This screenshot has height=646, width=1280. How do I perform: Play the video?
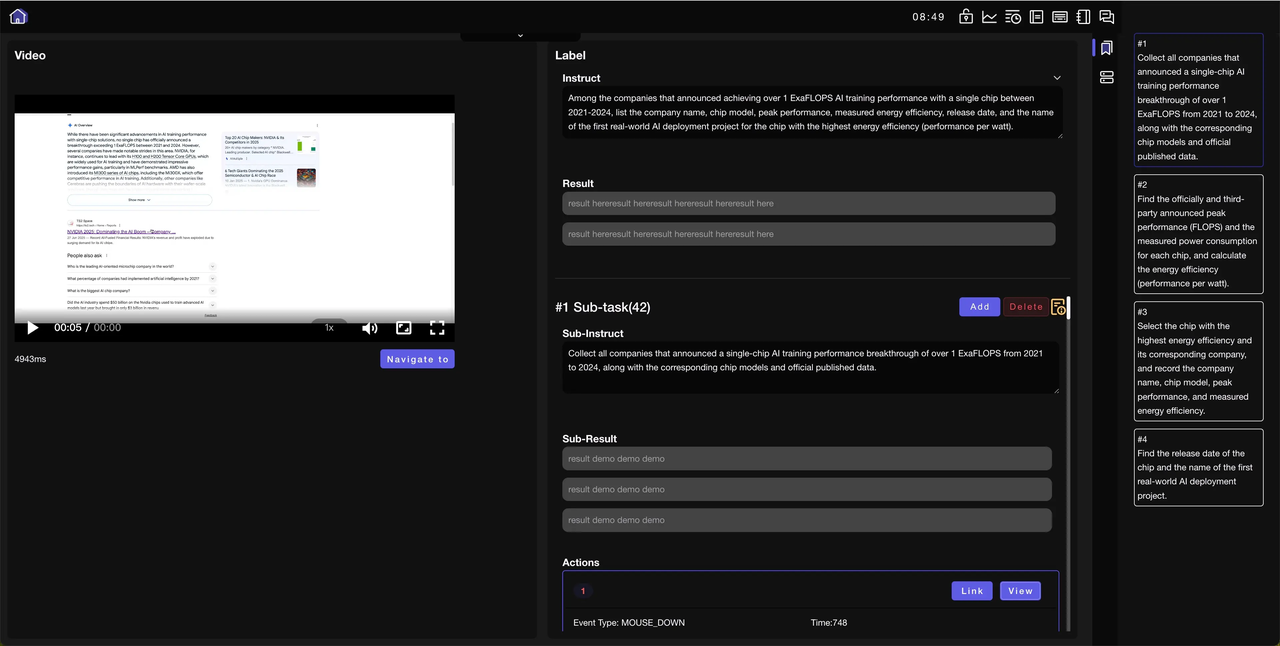(33, 328)
